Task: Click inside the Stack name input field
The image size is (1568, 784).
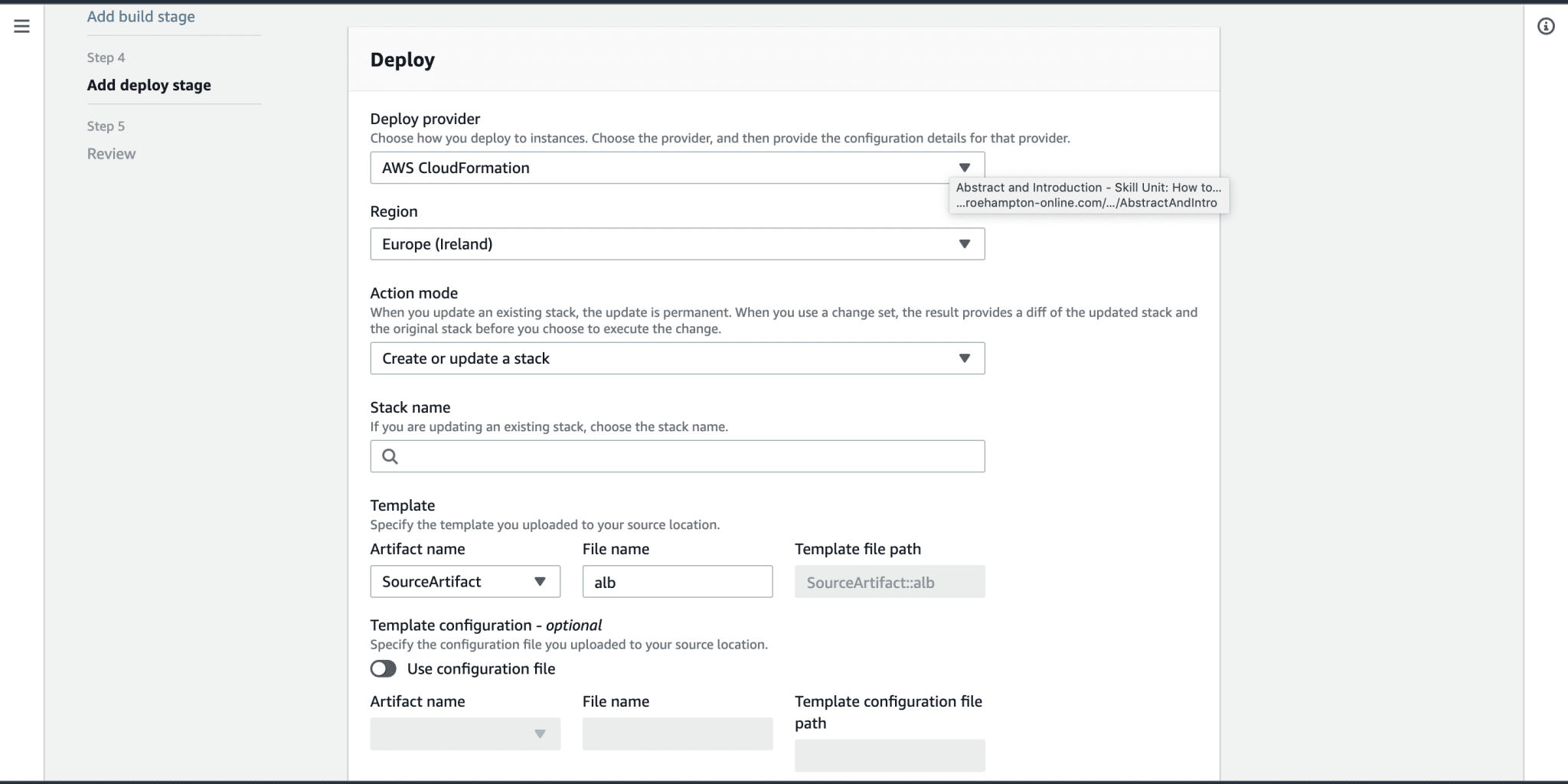Action: [677, 456]
